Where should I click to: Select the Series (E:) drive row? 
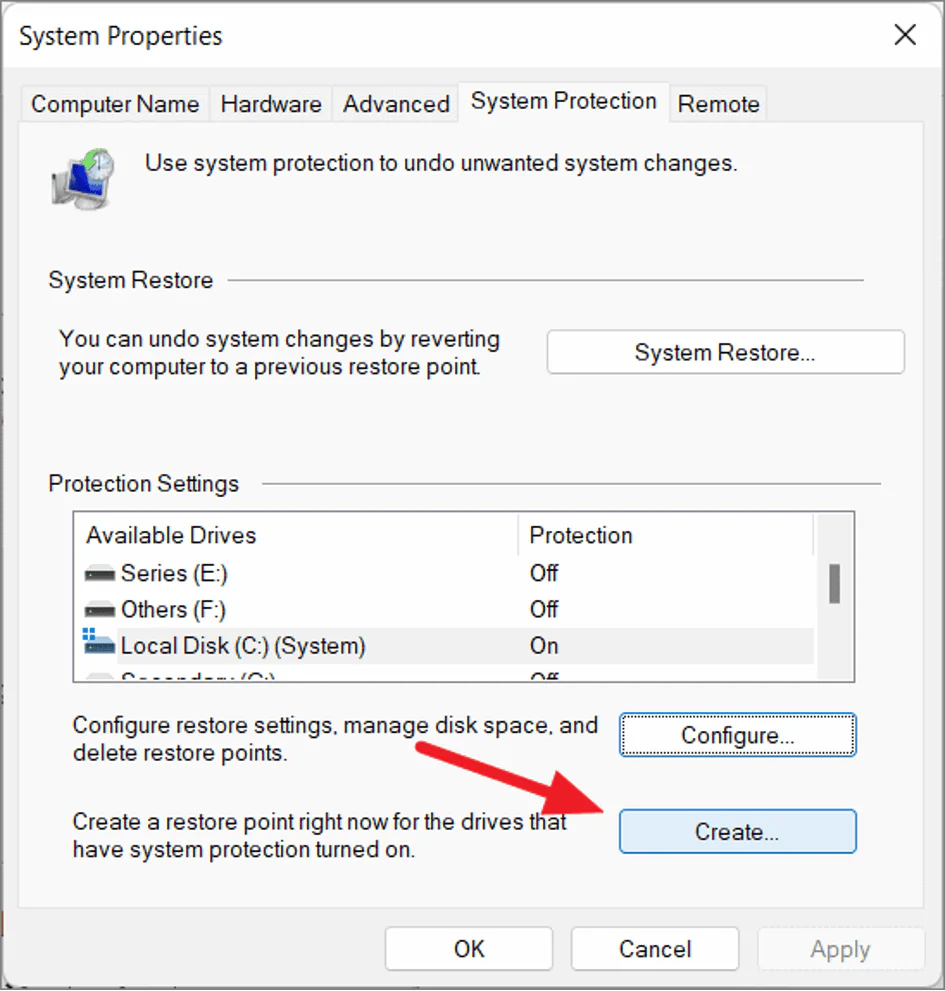[300, 574]
